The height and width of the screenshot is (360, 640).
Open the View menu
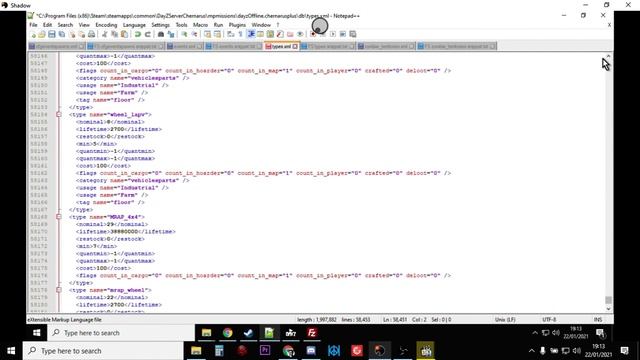click(x=84, y=25)
